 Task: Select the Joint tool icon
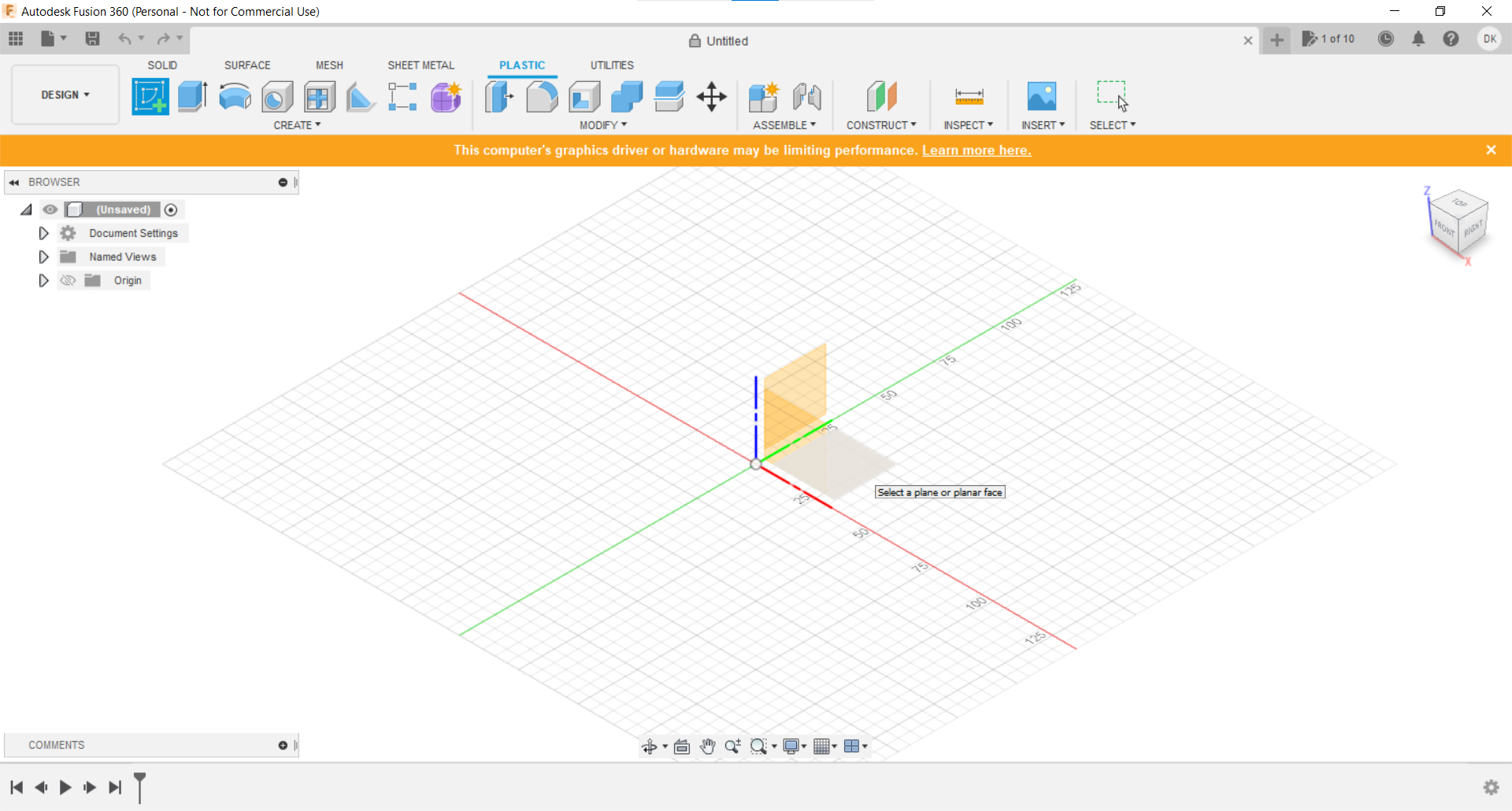coord(807,97)
